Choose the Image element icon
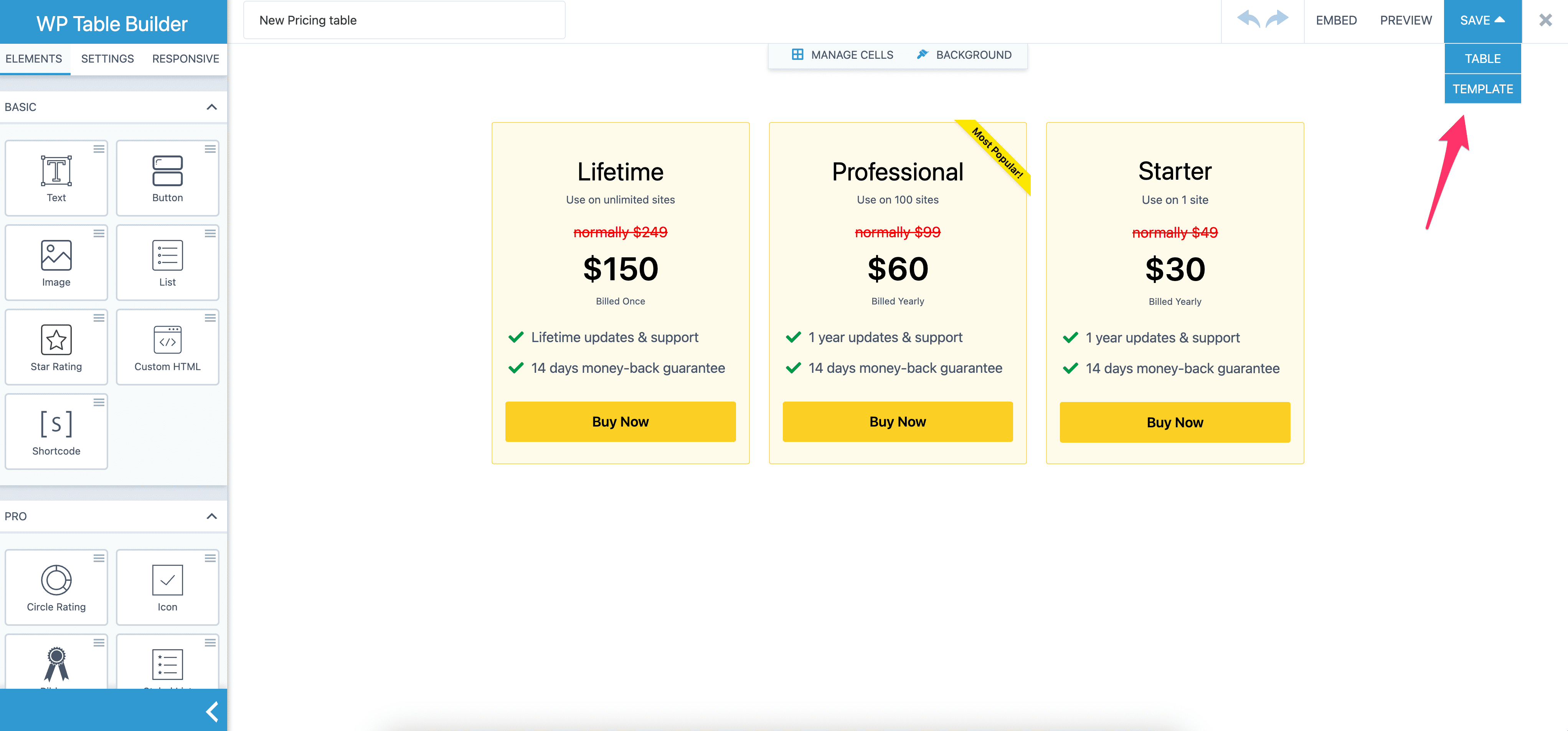 56,255
